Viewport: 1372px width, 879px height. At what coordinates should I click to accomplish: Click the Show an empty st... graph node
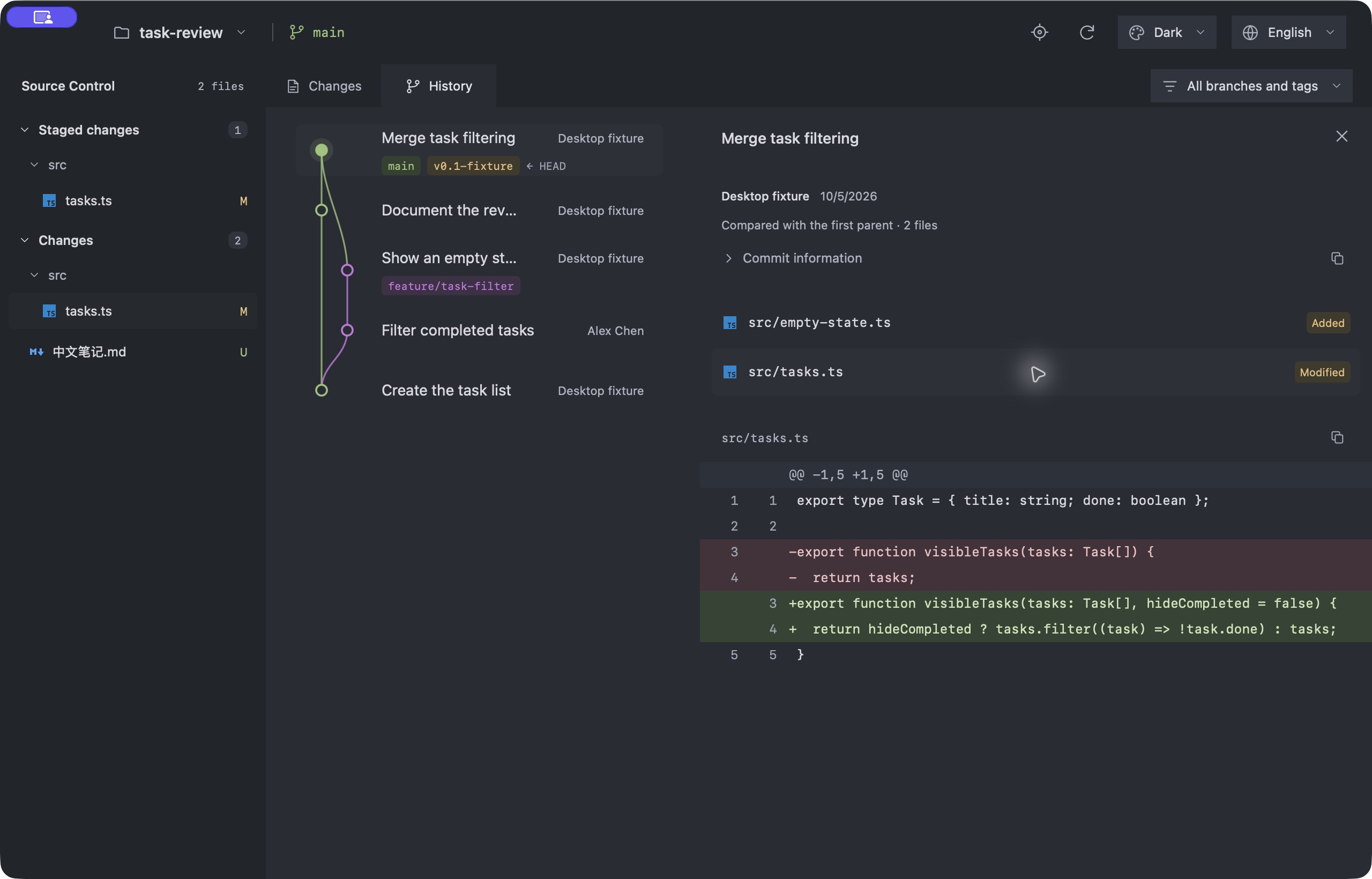pos(347,270)
